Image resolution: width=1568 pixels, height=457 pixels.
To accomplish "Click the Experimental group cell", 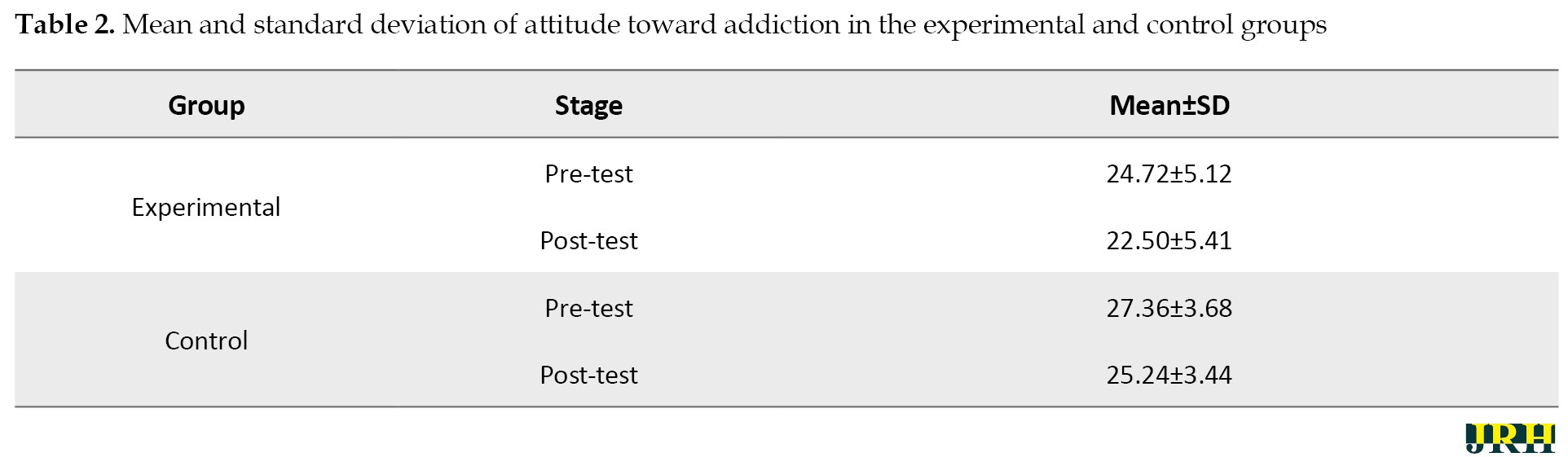I will click(x=206, y=208).
